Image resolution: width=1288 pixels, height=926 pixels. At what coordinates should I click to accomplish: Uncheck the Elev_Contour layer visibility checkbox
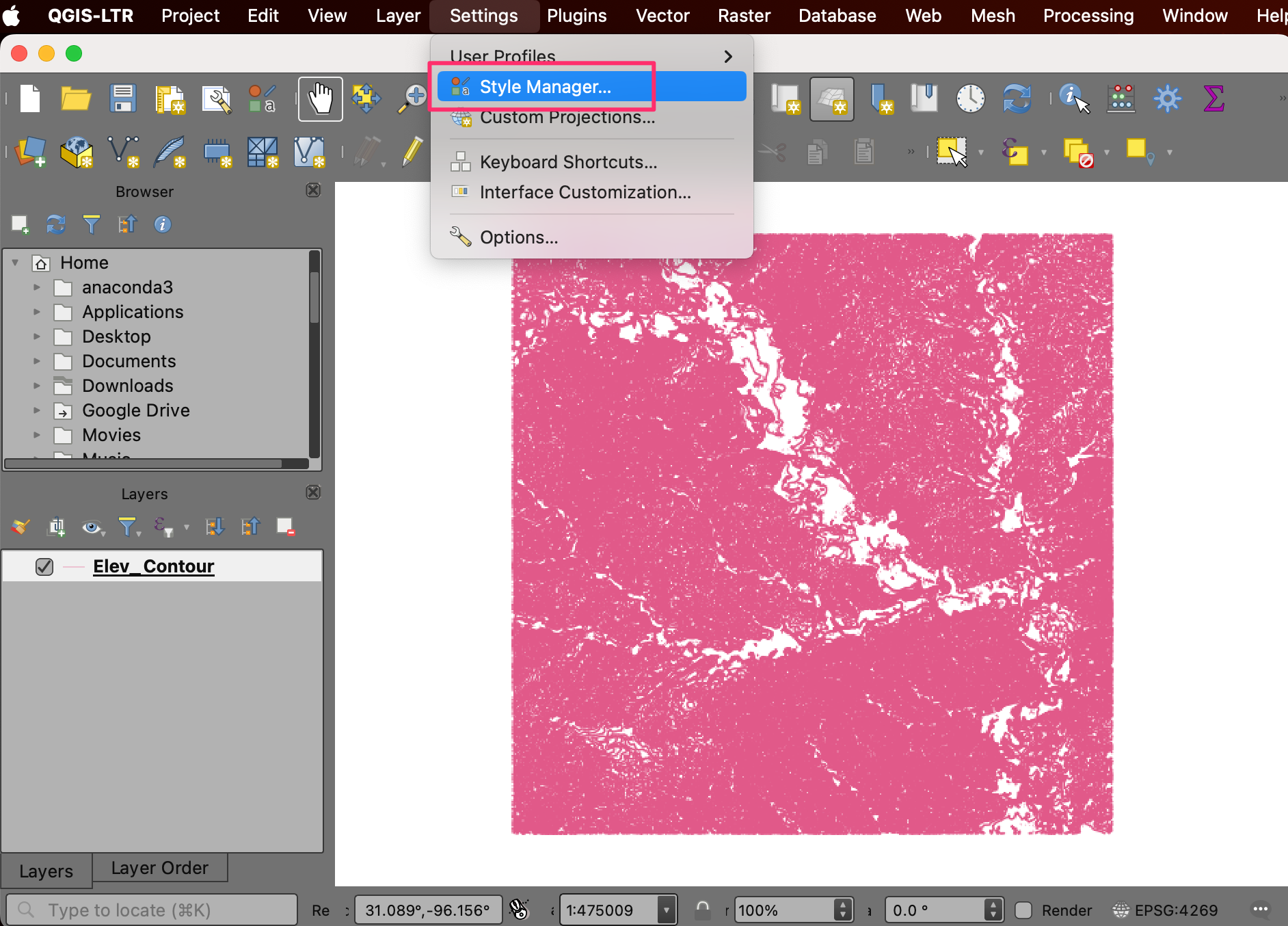click(x=44, y=567)
